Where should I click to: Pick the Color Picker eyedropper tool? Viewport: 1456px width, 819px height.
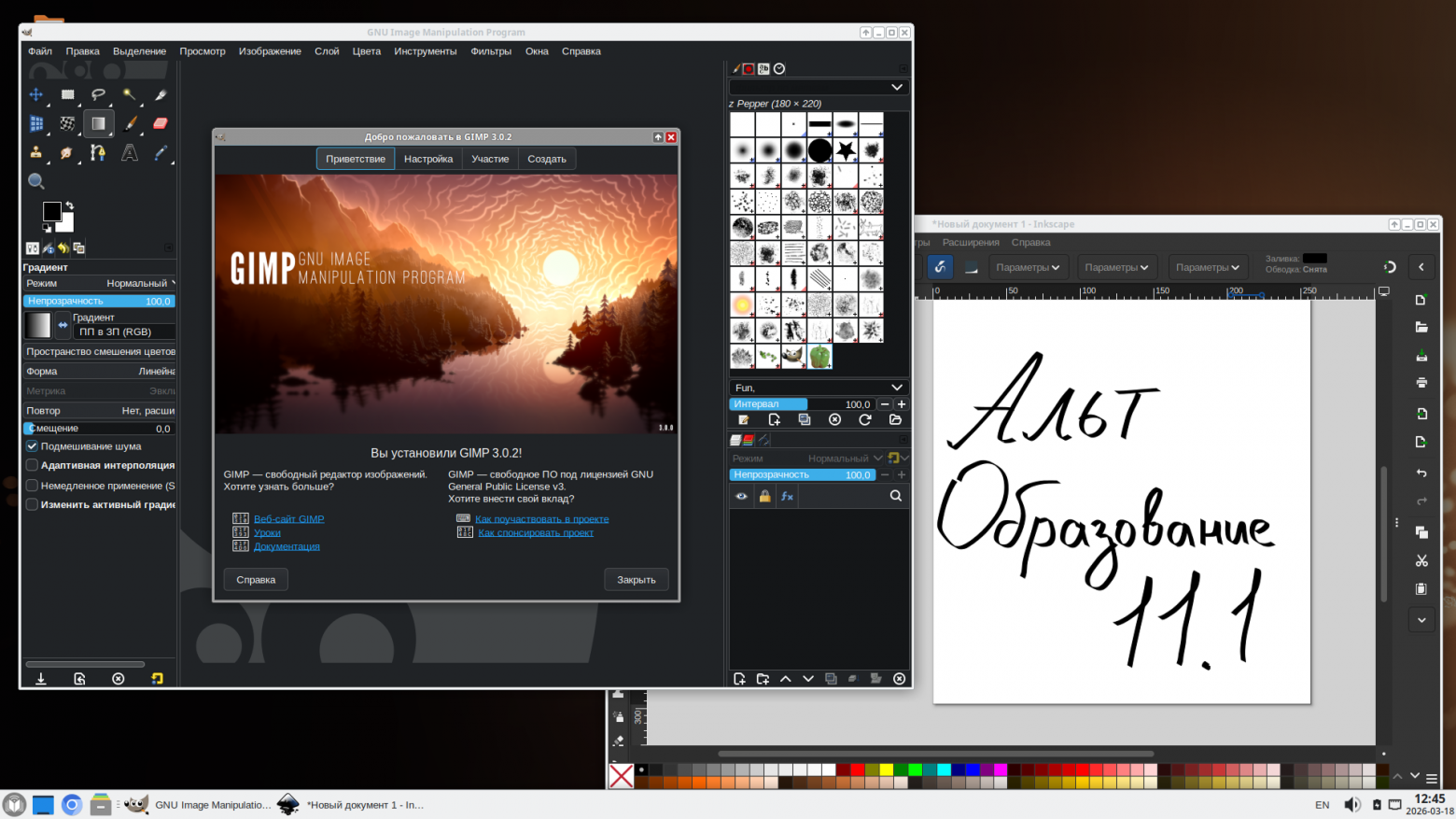pos(161,152)
